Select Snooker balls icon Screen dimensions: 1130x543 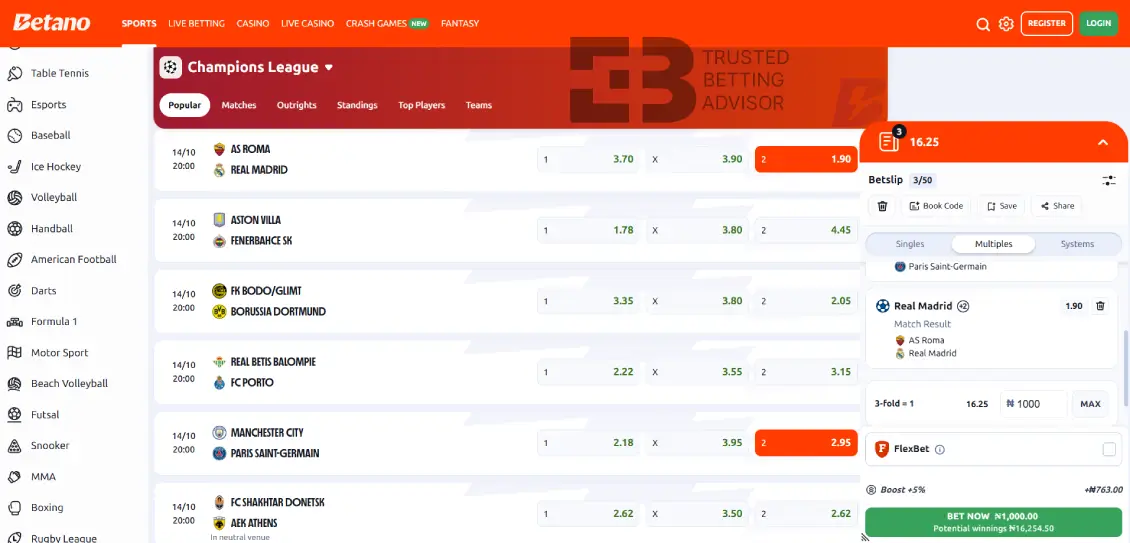click(x=14, y=446)
